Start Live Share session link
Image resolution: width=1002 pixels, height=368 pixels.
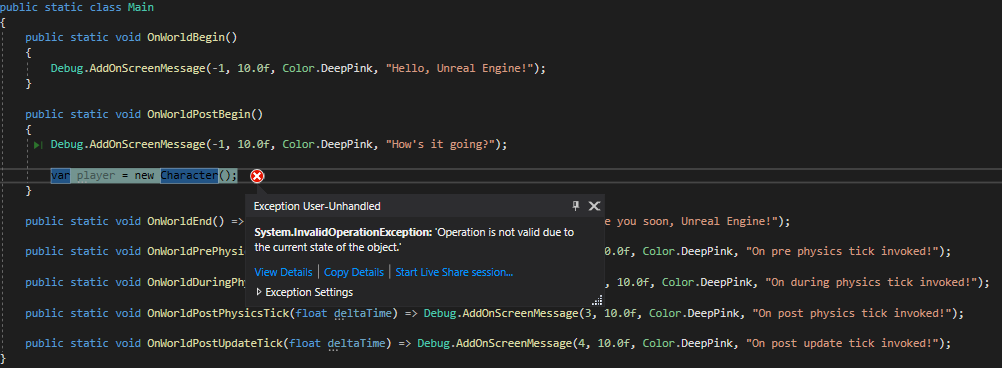tap(454, 272)
